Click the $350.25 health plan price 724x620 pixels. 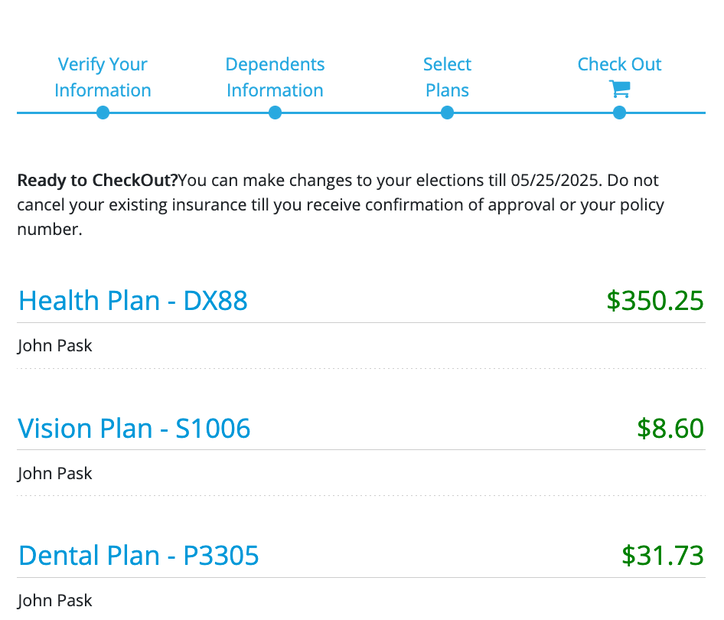click(x=655, y=300)
